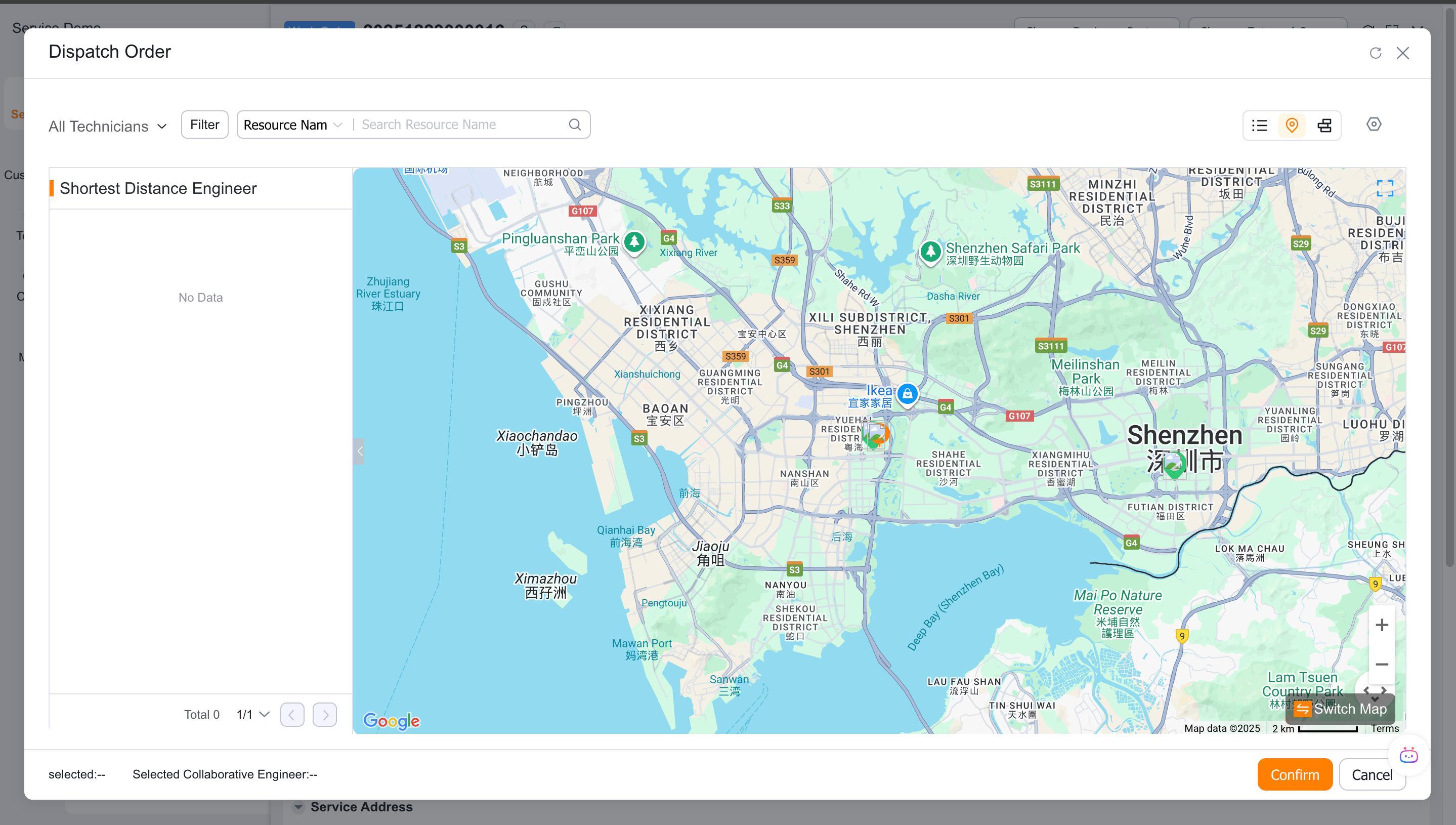
Task: Open page selector 1/1 dropdown
Action: [x=252, y=715]
